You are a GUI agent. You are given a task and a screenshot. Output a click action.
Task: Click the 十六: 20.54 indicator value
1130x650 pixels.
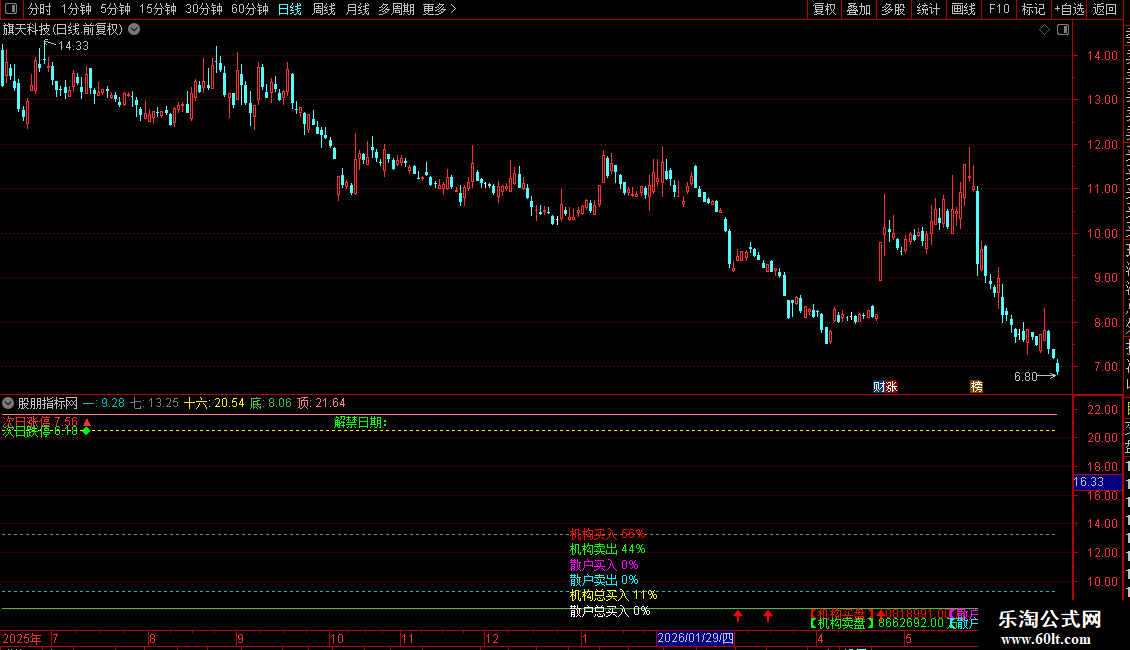click(x=214, y=403)
